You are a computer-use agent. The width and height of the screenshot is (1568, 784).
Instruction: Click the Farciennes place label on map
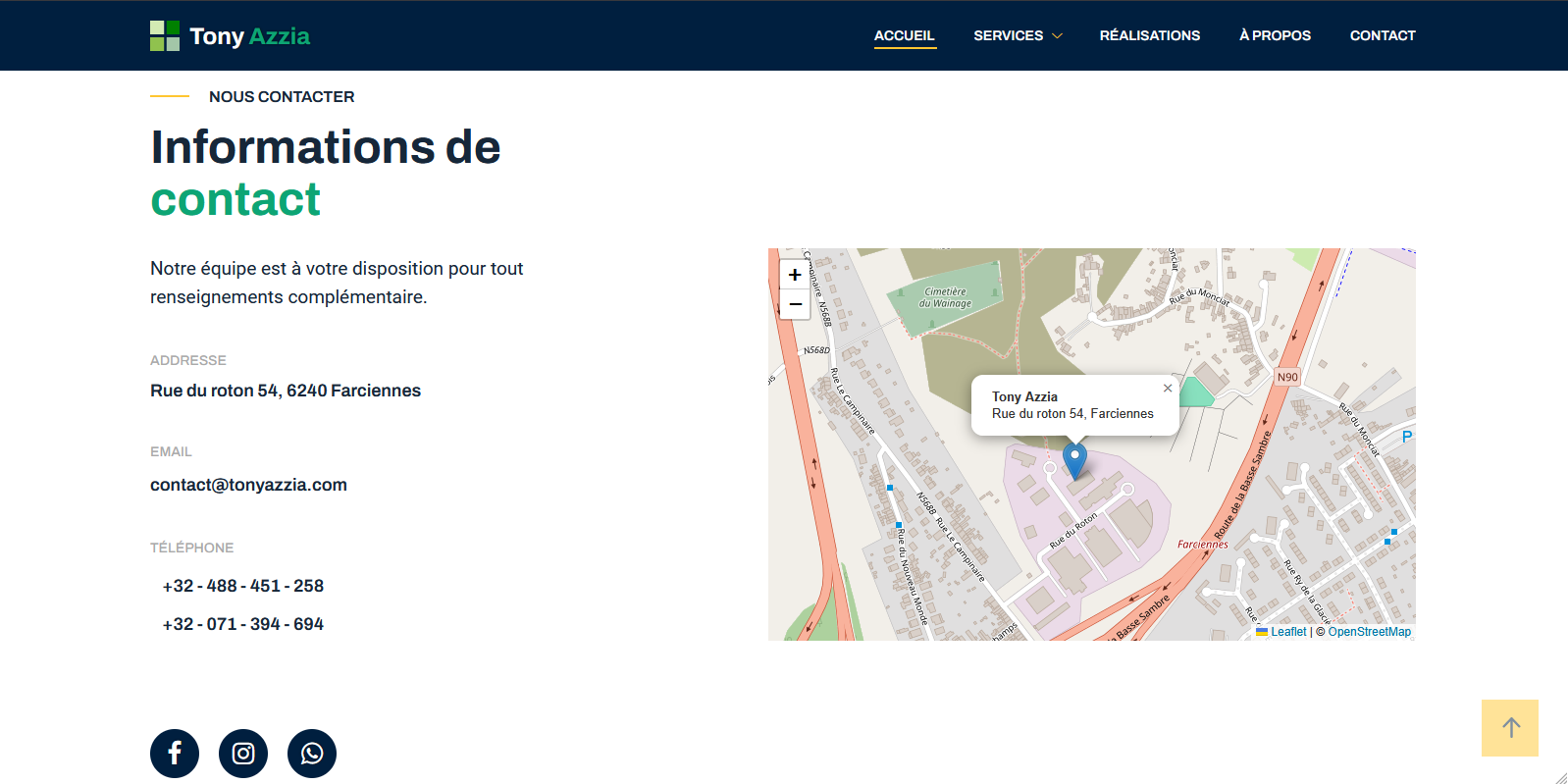click(1203, 545)
